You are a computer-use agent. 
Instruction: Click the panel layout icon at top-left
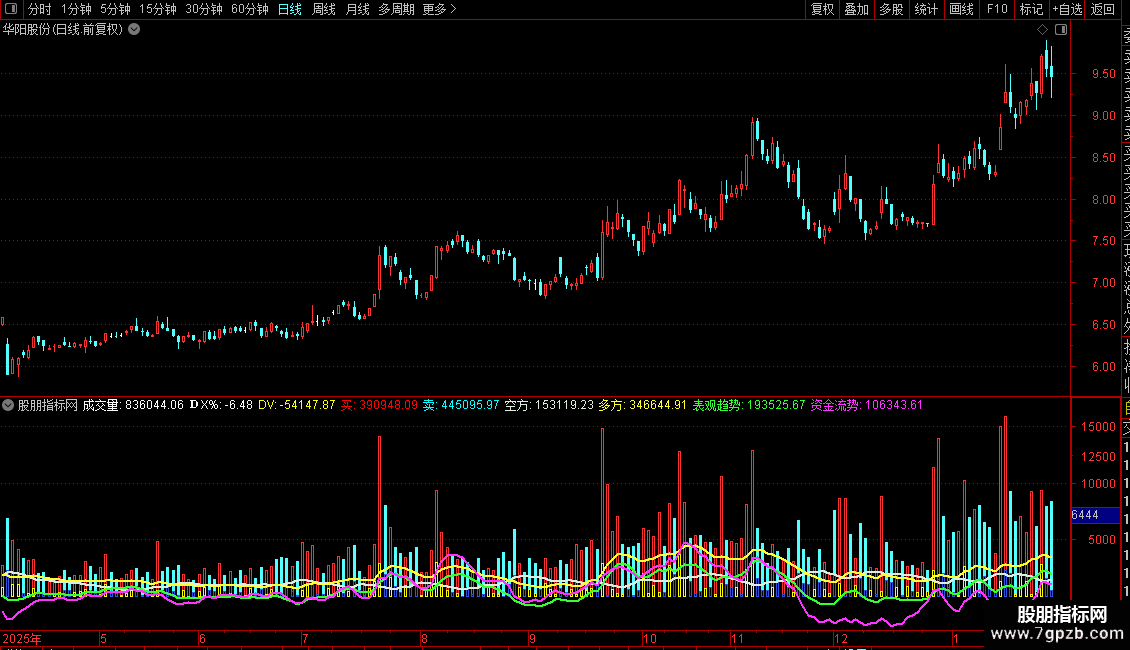[x=11, y=9]
